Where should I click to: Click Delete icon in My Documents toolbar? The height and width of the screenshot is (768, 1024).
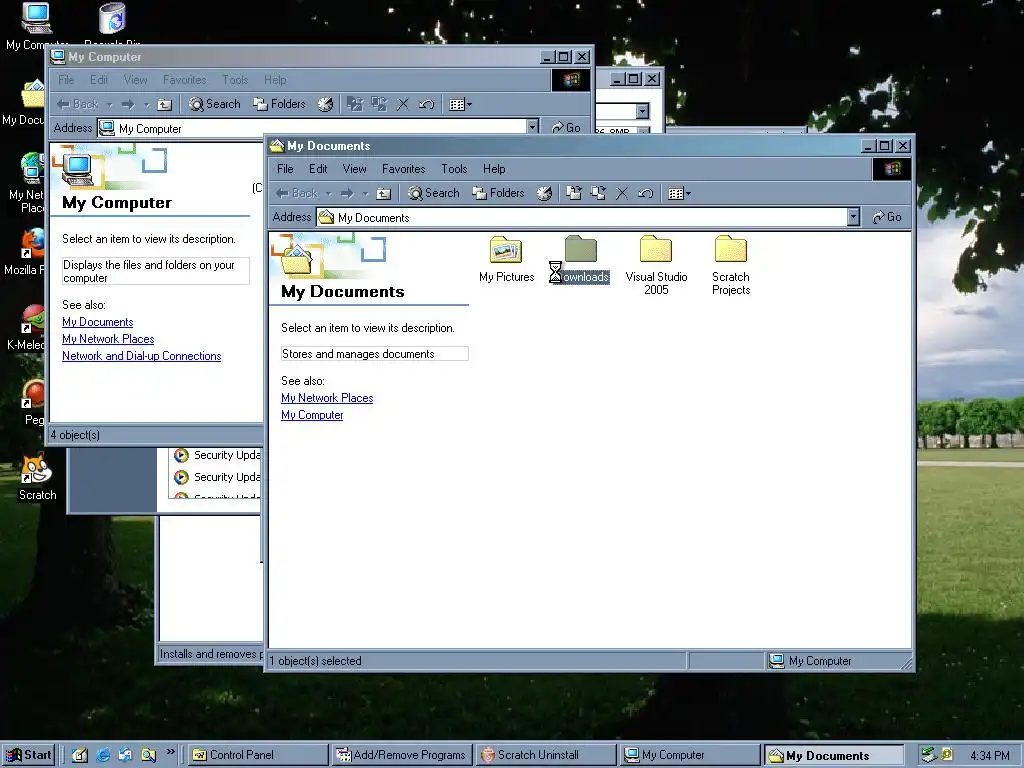click(622, 193)
